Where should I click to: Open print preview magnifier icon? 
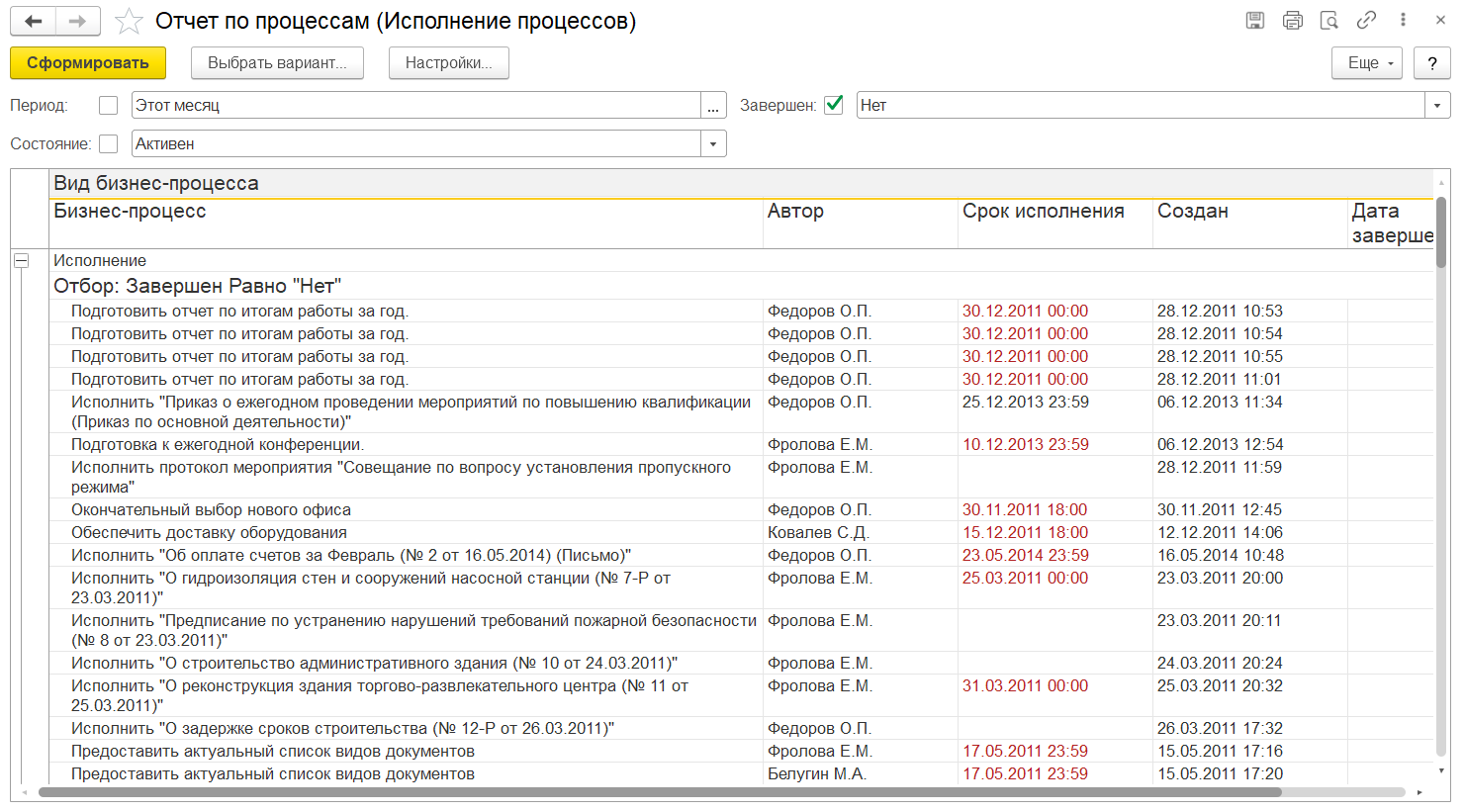point(1329,20)
